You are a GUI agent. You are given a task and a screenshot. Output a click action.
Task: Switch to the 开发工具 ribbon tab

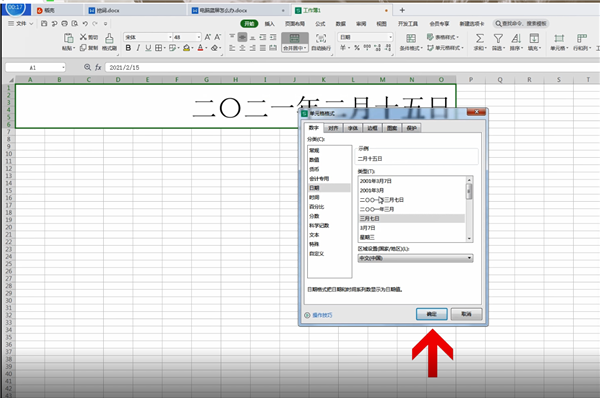click(x=408, y=24)
